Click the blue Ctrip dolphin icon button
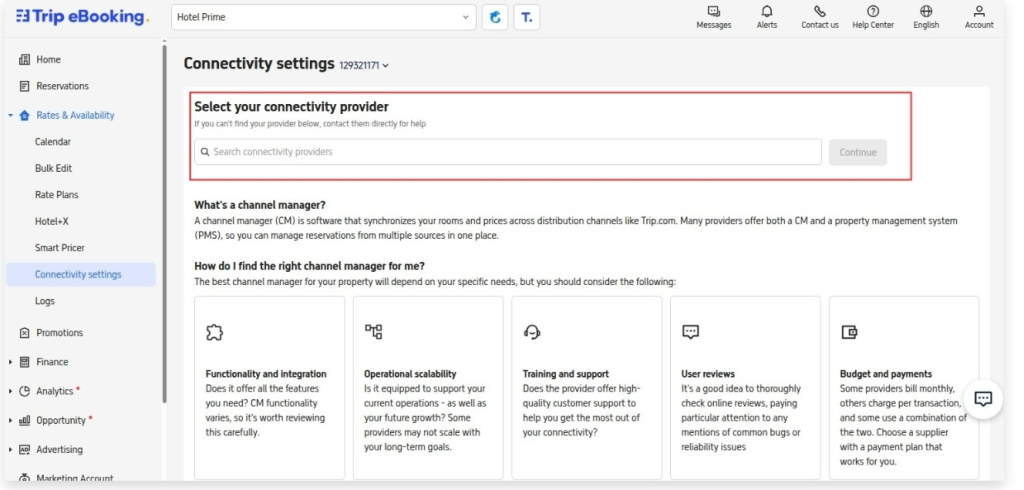 point(494,17)
